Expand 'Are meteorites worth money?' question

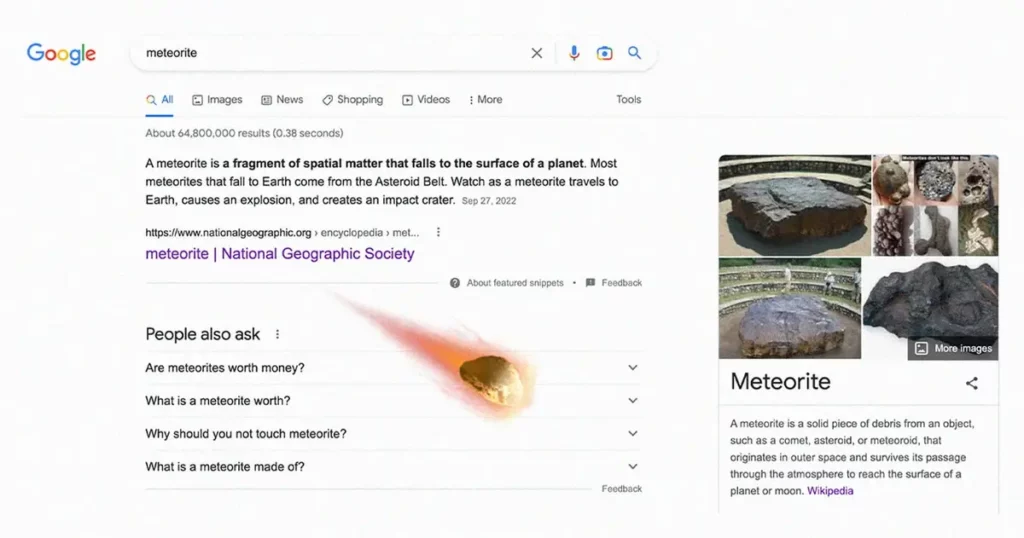pos(393,368)
